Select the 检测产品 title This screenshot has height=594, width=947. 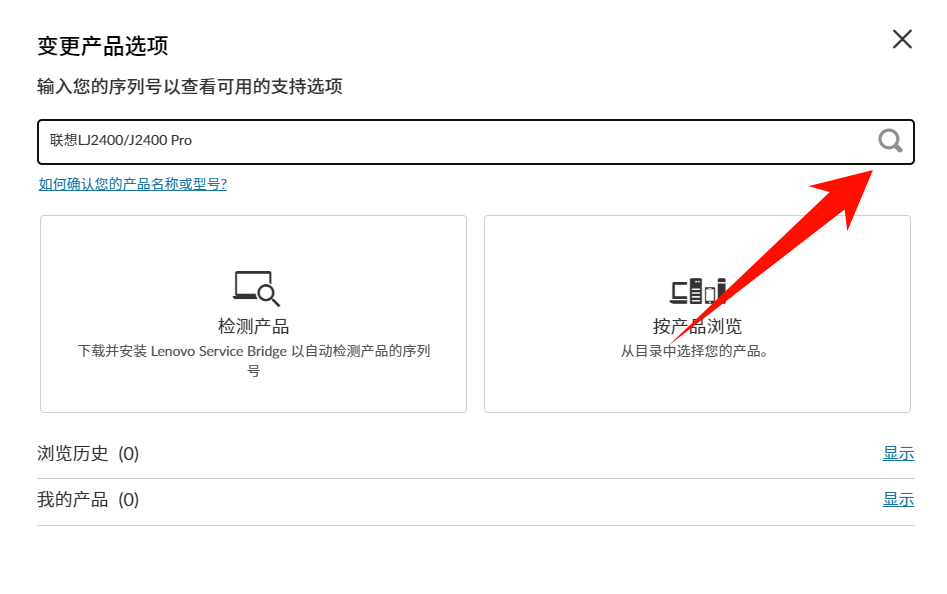253,327
